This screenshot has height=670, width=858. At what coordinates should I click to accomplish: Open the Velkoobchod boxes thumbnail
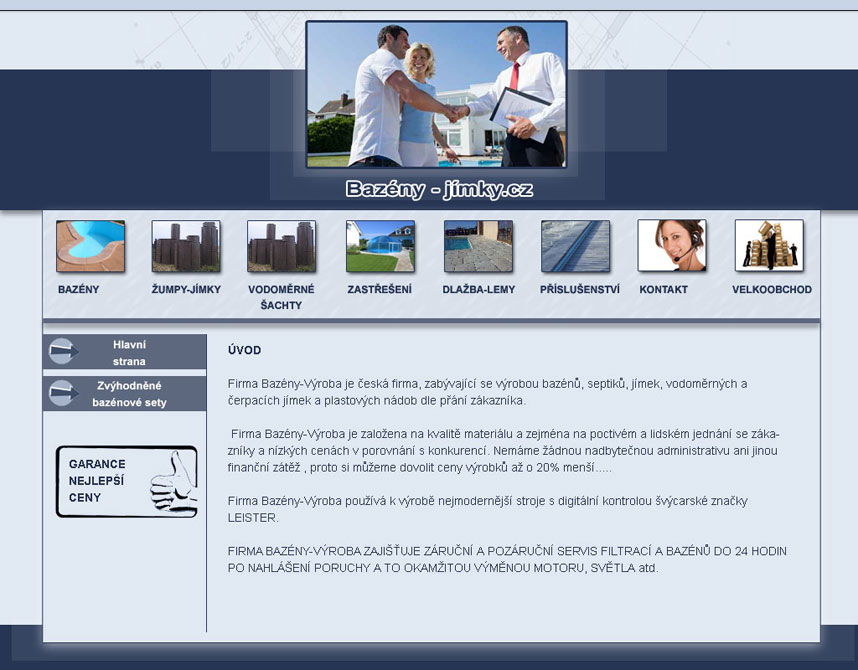tap(769, 245)
